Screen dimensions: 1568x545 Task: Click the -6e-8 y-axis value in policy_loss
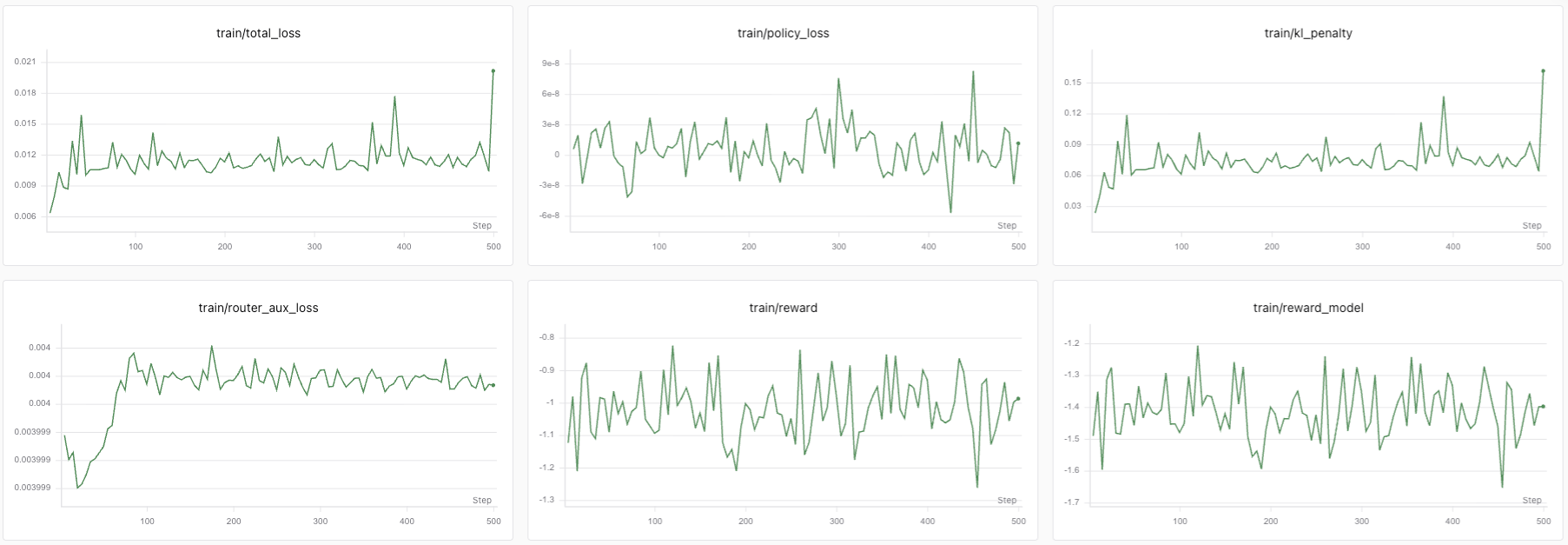pyautogui.click(x=548, y=216)
